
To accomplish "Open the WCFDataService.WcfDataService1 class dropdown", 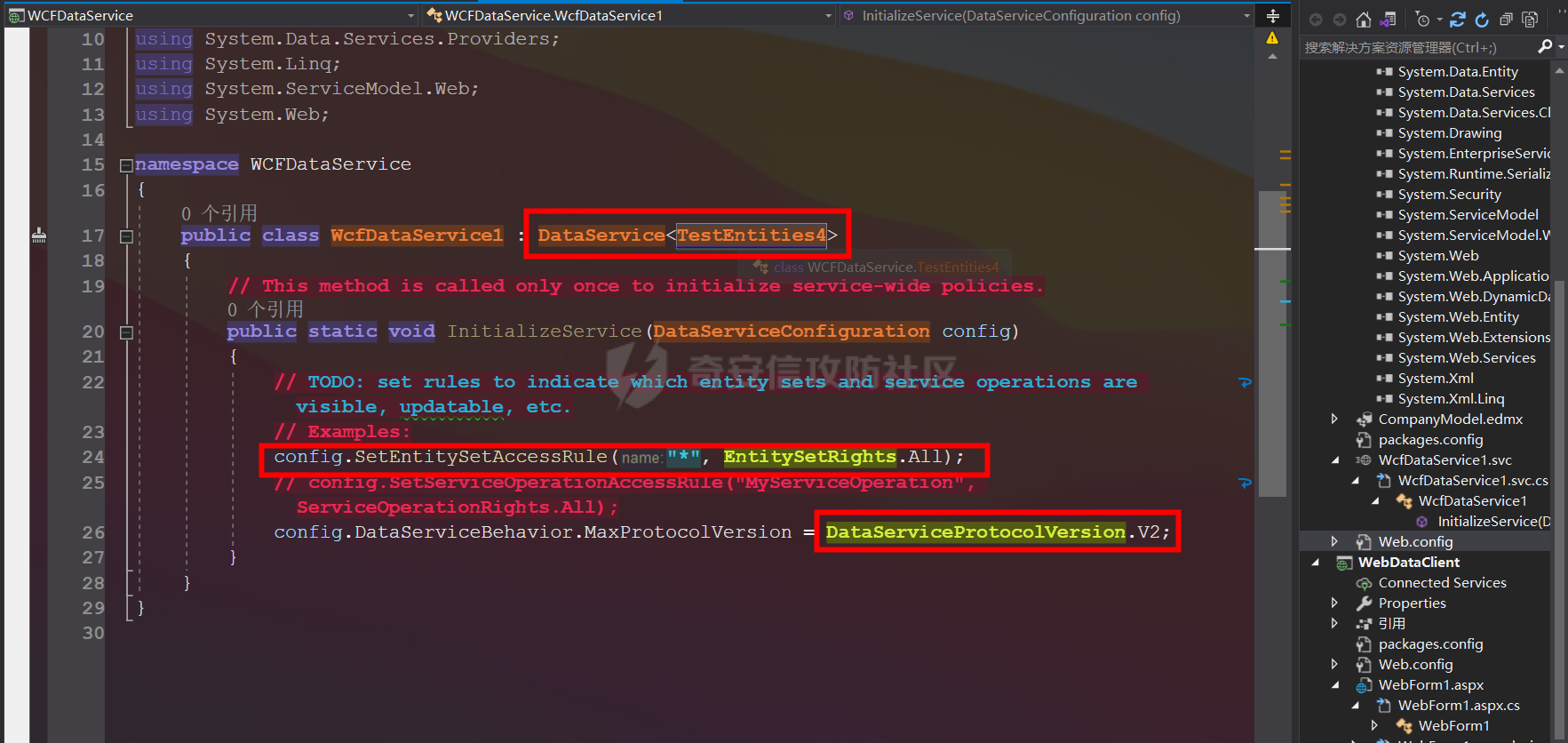I will tap(629, 15).
